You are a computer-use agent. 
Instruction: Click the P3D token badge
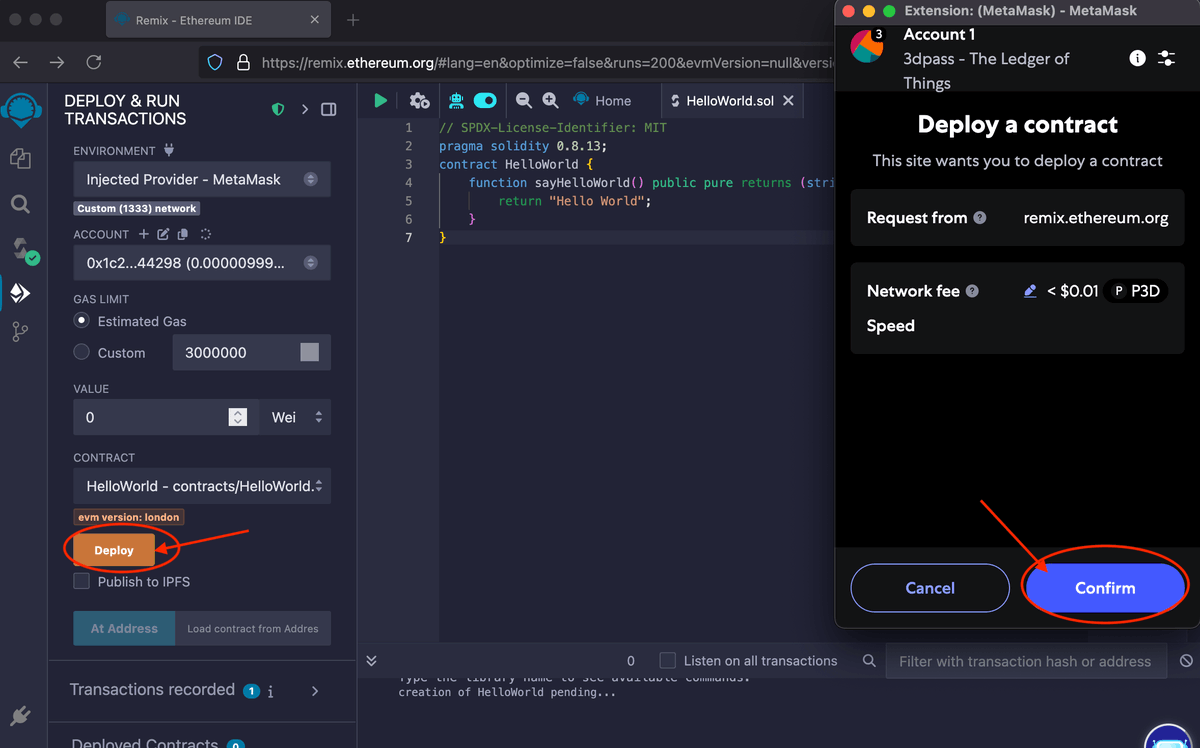pos(1136,291)
